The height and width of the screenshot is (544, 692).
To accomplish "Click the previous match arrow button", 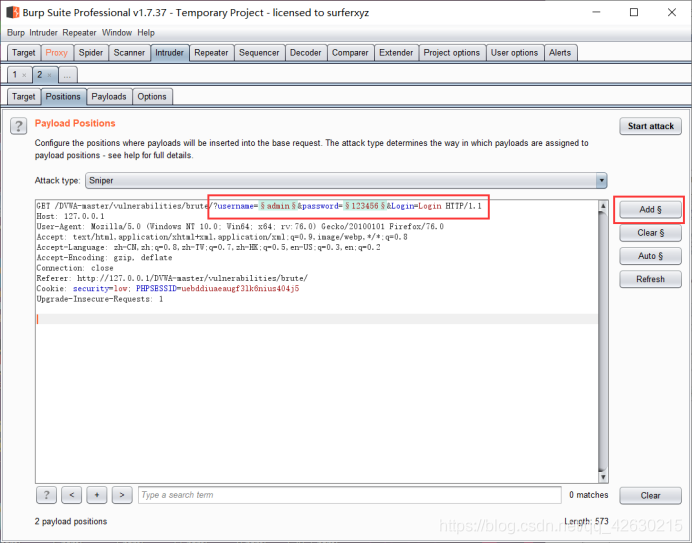I will pos(71,495).
